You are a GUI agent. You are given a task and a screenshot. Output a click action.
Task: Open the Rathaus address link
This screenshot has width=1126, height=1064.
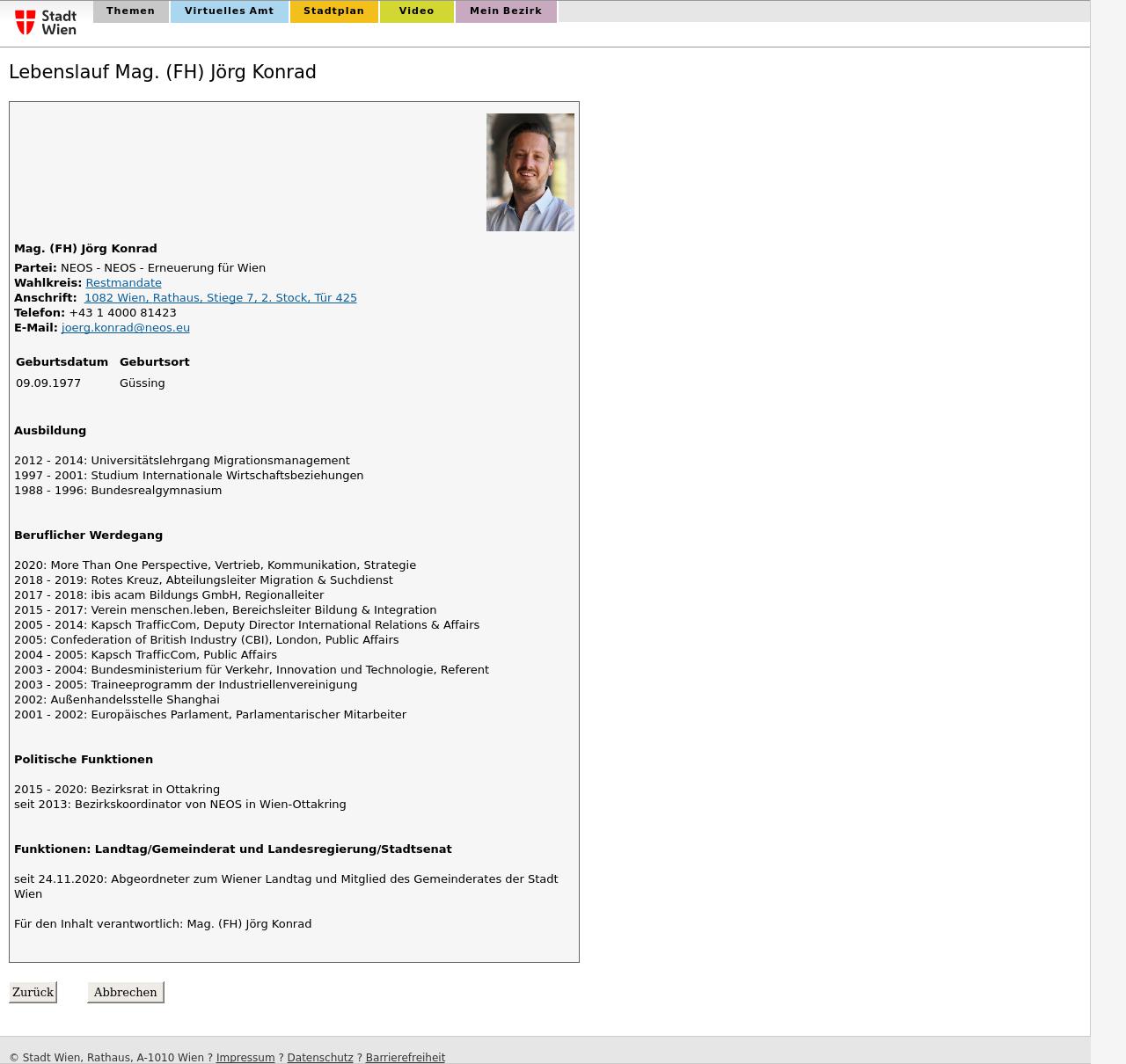(221, 297)
